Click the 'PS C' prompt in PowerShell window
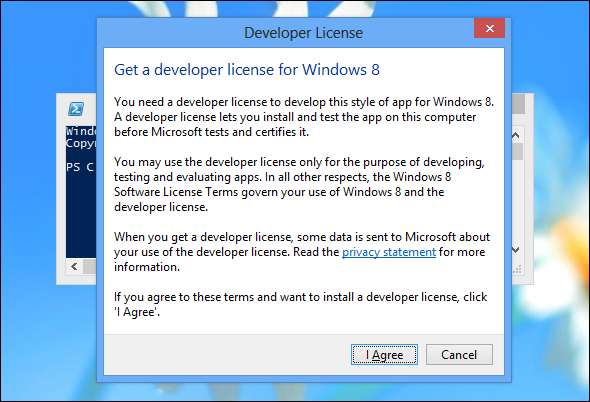This screenshot has width=590, height=402. 80,167
